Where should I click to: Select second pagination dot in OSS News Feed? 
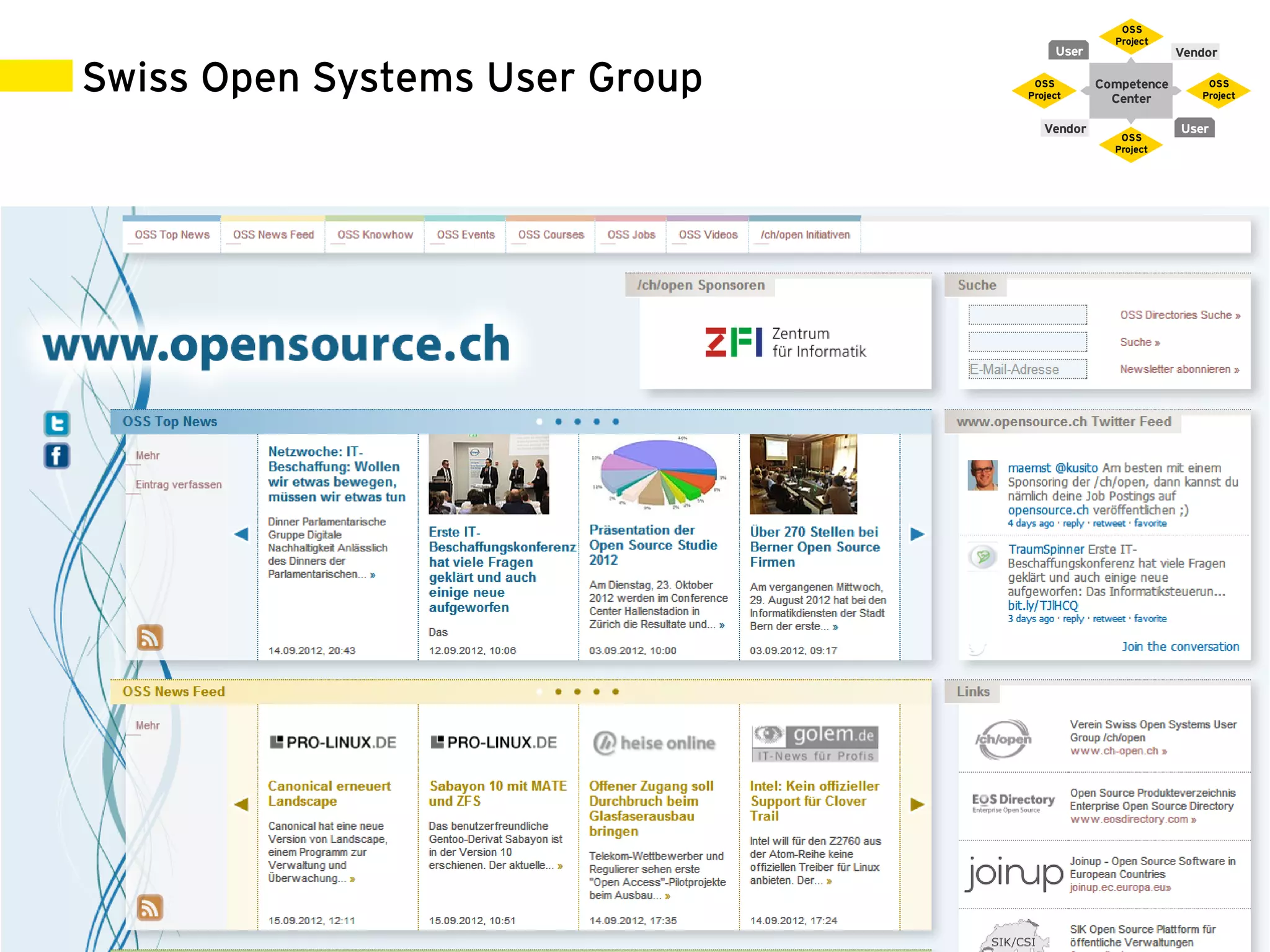559,692
